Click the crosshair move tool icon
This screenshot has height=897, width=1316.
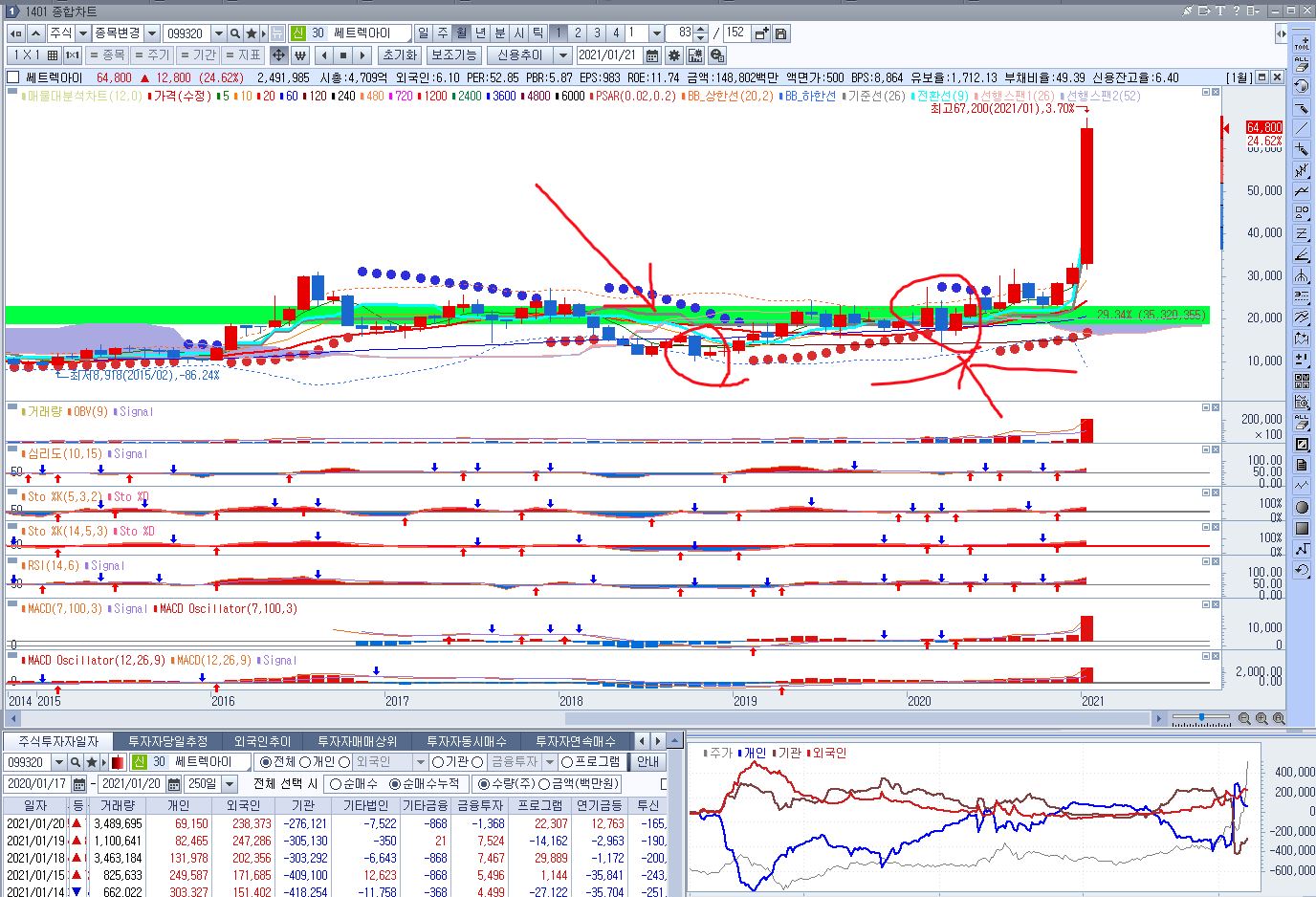coord(278,55)
